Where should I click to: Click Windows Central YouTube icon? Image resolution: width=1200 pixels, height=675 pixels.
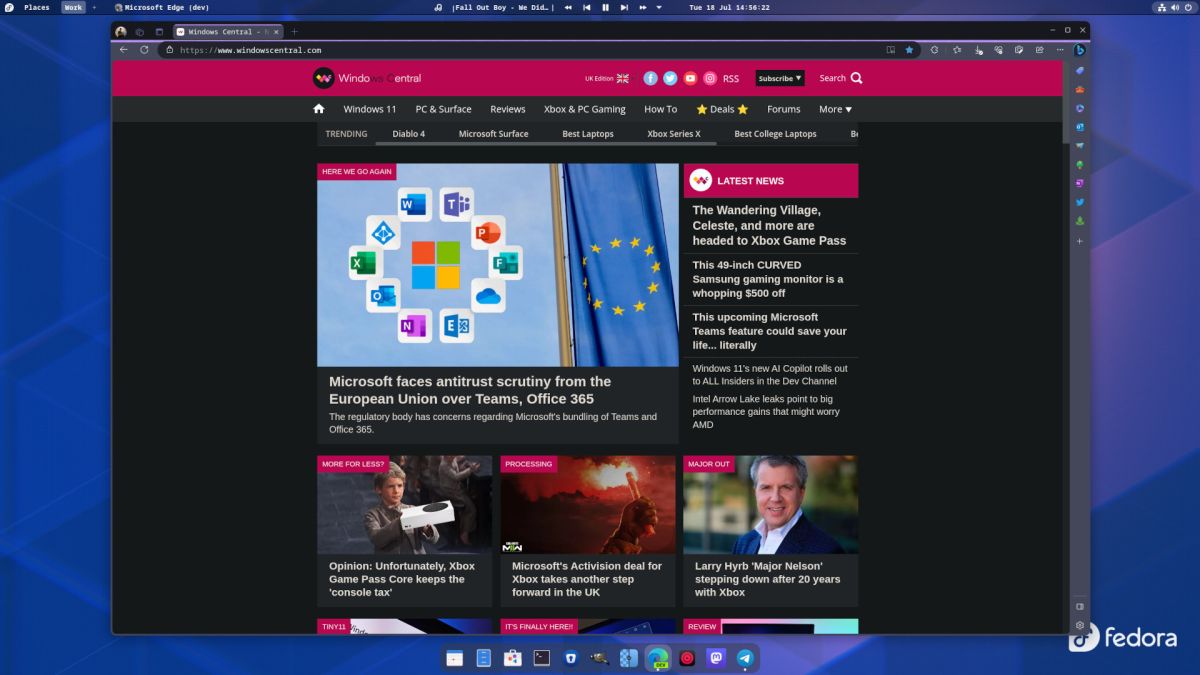click(690, 78)
